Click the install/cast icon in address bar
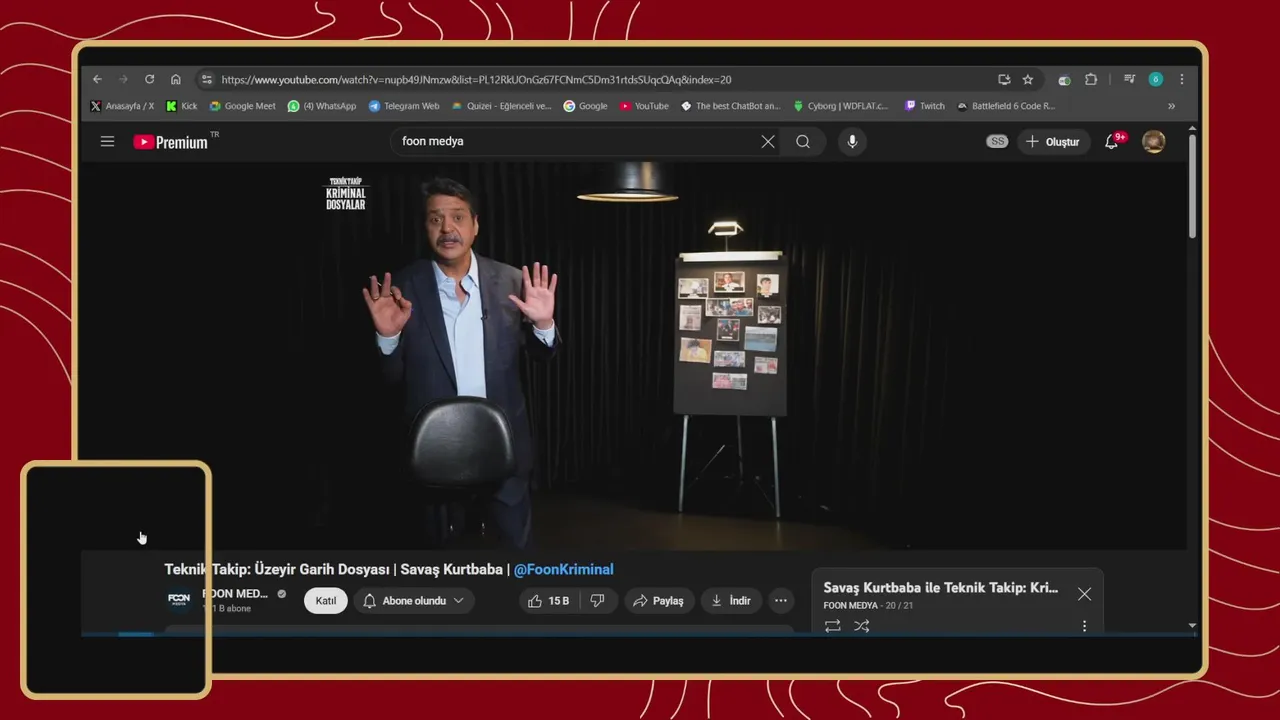 [1004, 80]
